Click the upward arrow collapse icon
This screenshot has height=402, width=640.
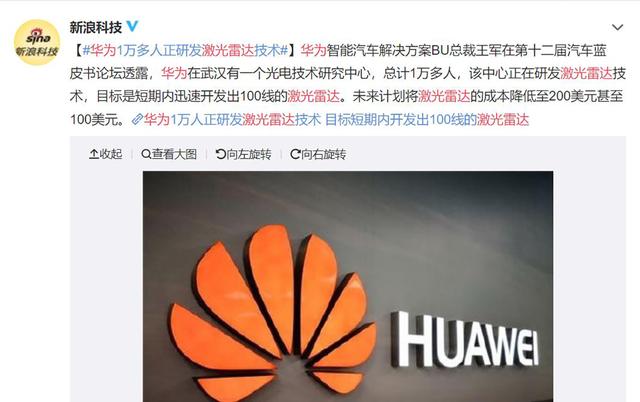click(x=94, y=154)
